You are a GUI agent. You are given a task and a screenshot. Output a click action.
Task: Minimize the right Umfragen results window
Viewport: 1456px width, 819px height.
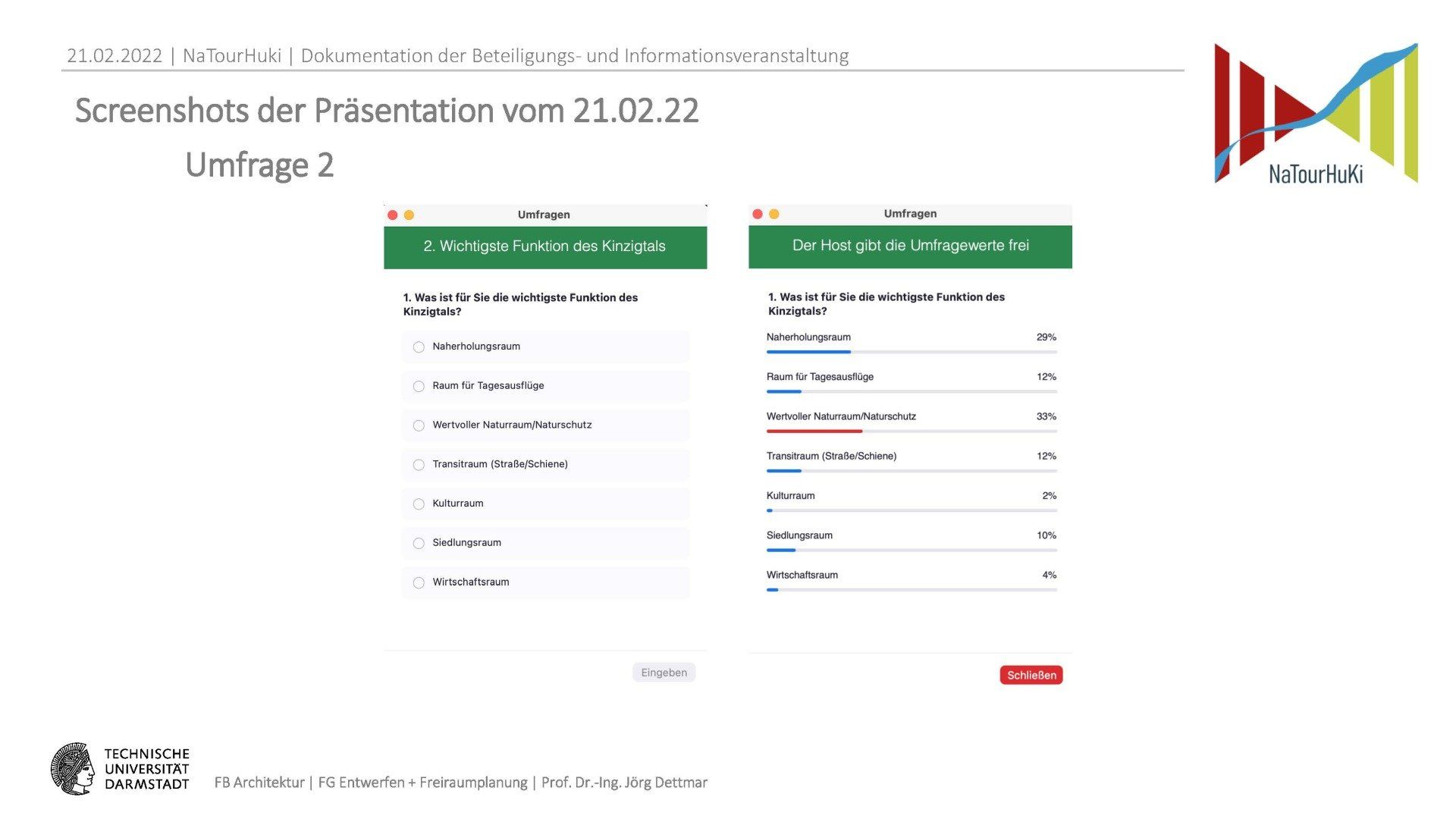point(774,215)
